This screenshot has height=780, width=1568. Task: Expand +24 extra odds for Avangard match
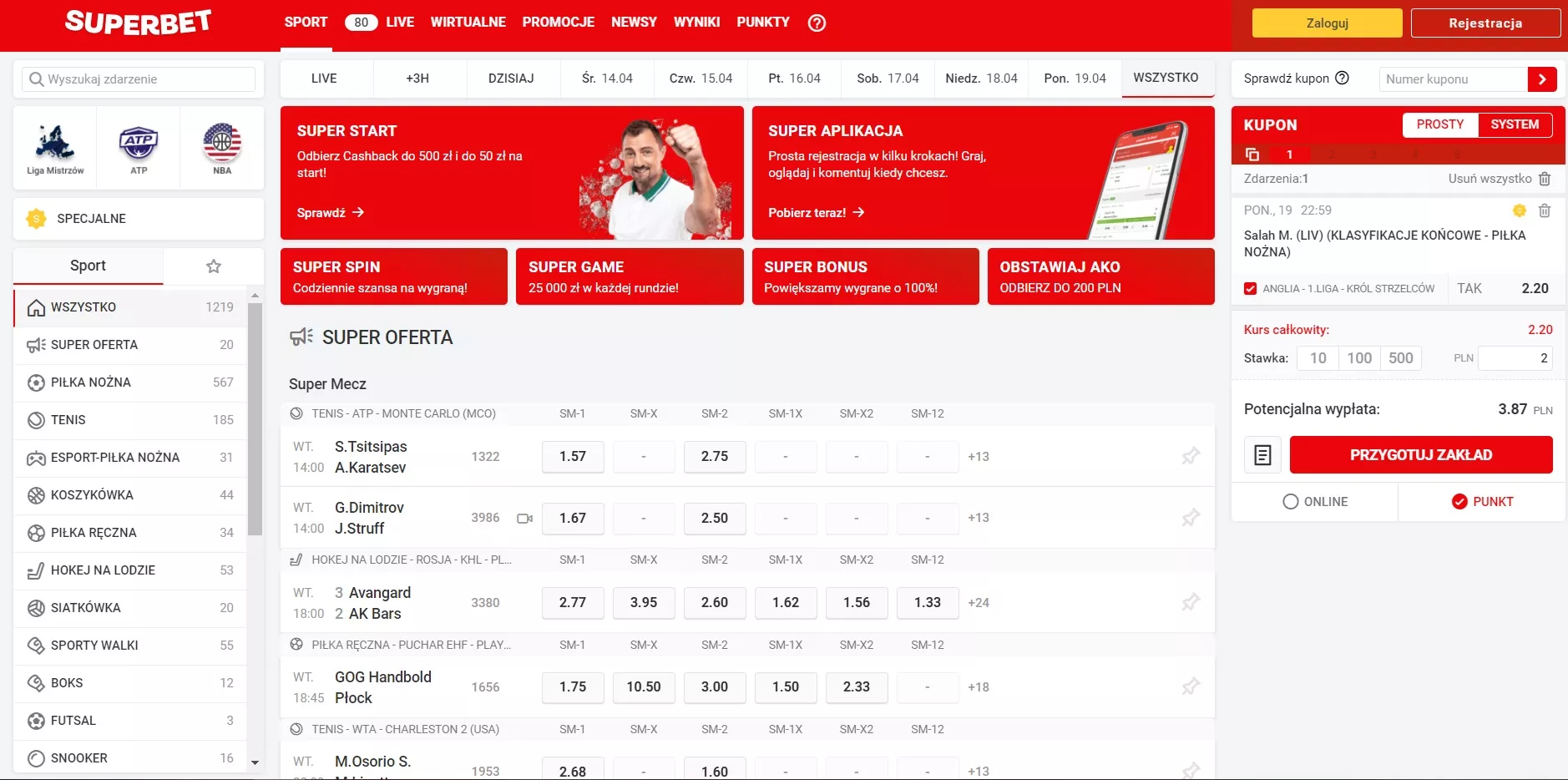979,603
